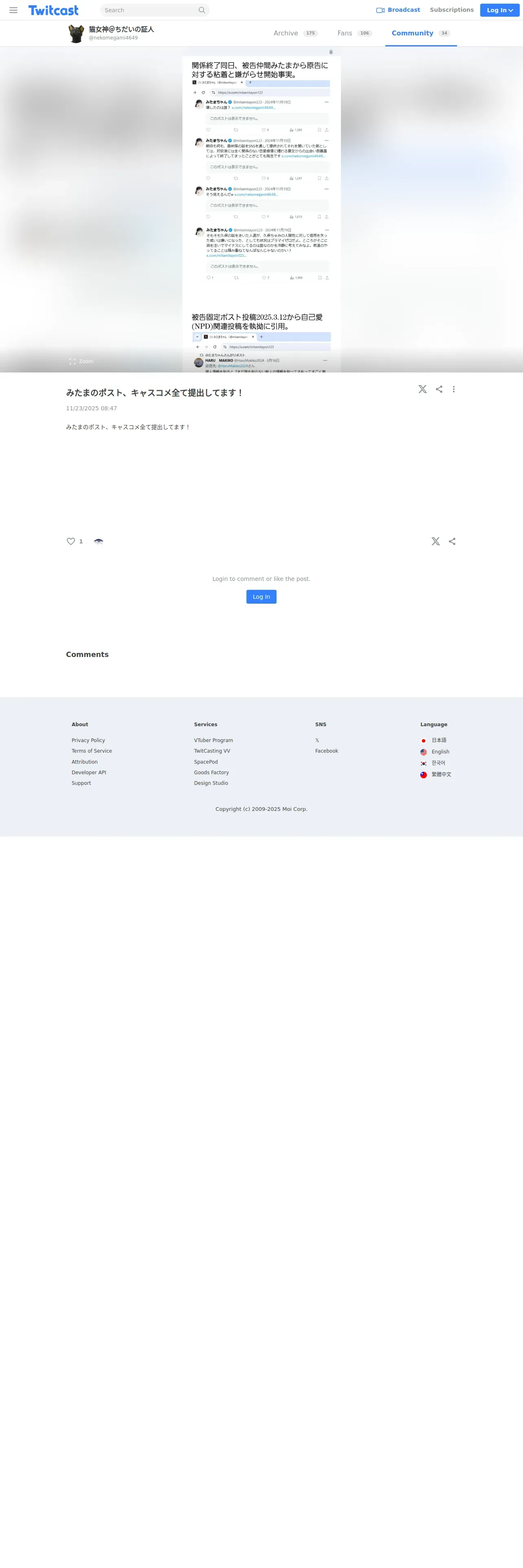Open SpacePod link
This screenshot has width=523, height=1568.
click(x=206, y=762)
